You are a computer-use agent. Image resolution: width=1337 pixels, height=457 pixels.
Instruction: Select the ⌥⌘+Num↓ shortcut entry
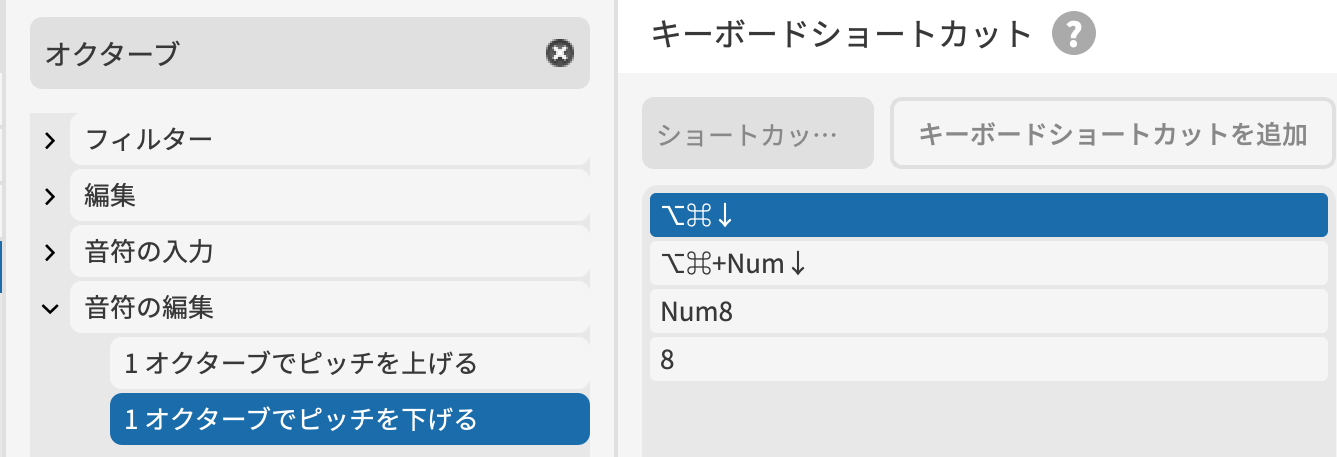point(988,264)
